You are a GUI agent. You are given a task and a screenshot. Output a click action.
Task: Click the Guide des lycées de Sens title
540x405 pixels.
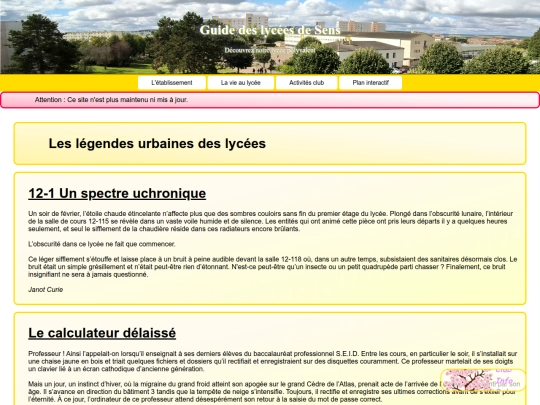pos(270,30)
